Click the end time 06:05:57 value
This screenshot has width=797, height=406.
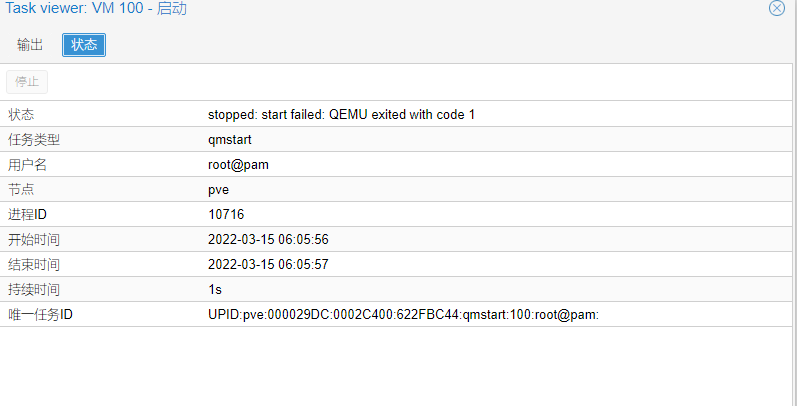[x=268, y=265]
